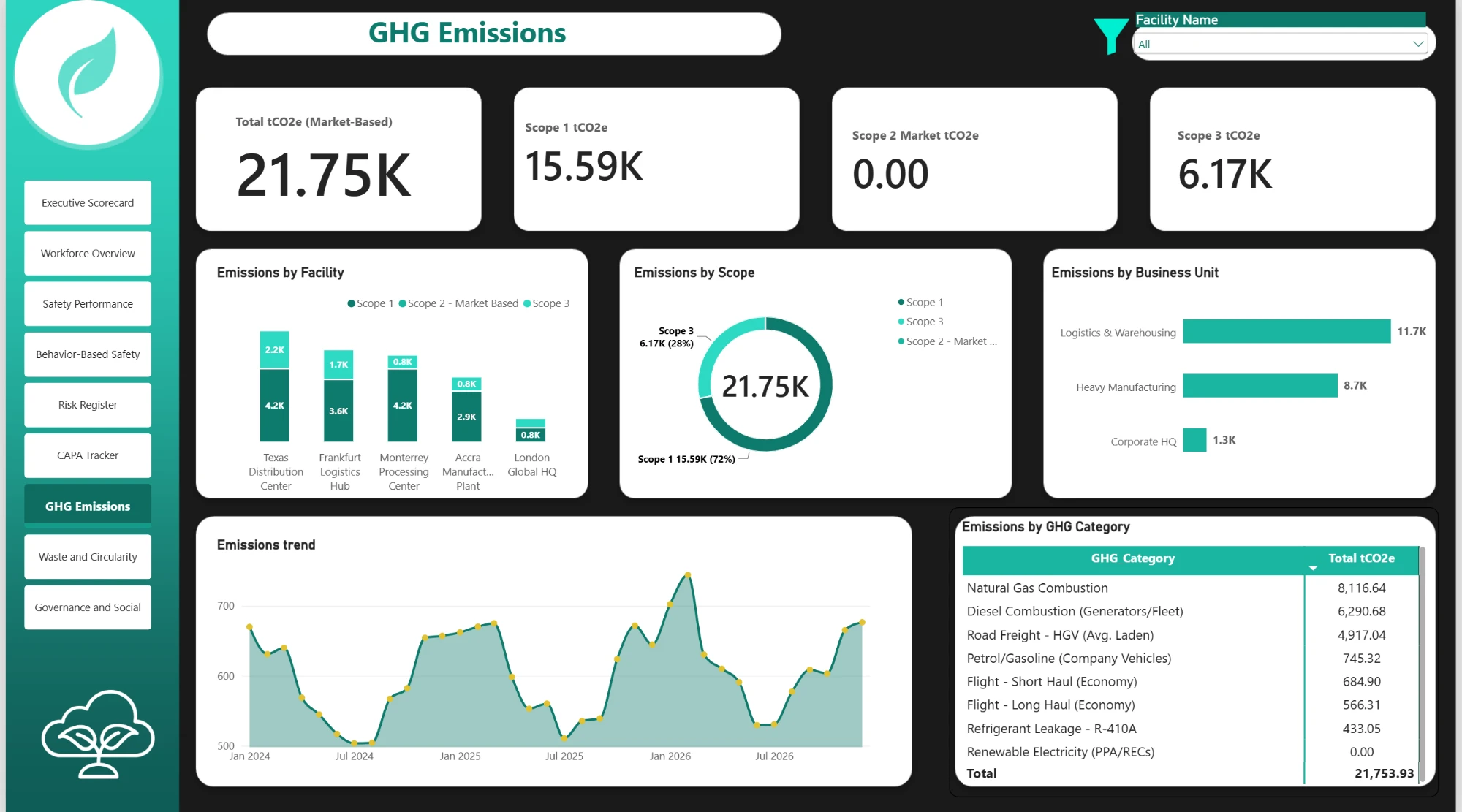
Task: Click the GHG category table scrollbar
Action: 1422,664
